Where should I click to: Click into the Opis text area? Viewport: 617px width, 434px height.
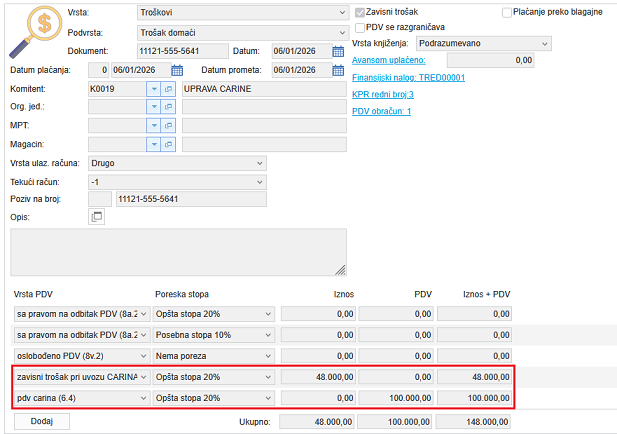[178, 251]
